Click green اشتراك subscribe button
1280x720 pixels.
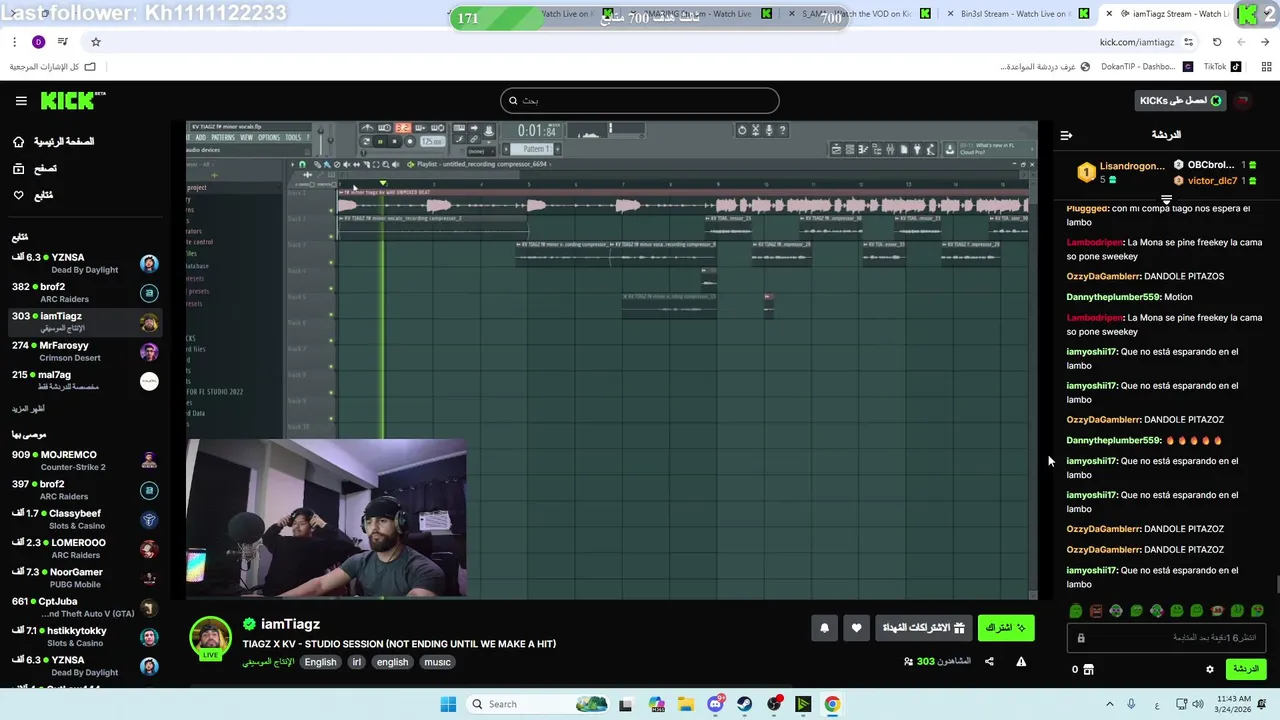click(x=1005, y=628)
